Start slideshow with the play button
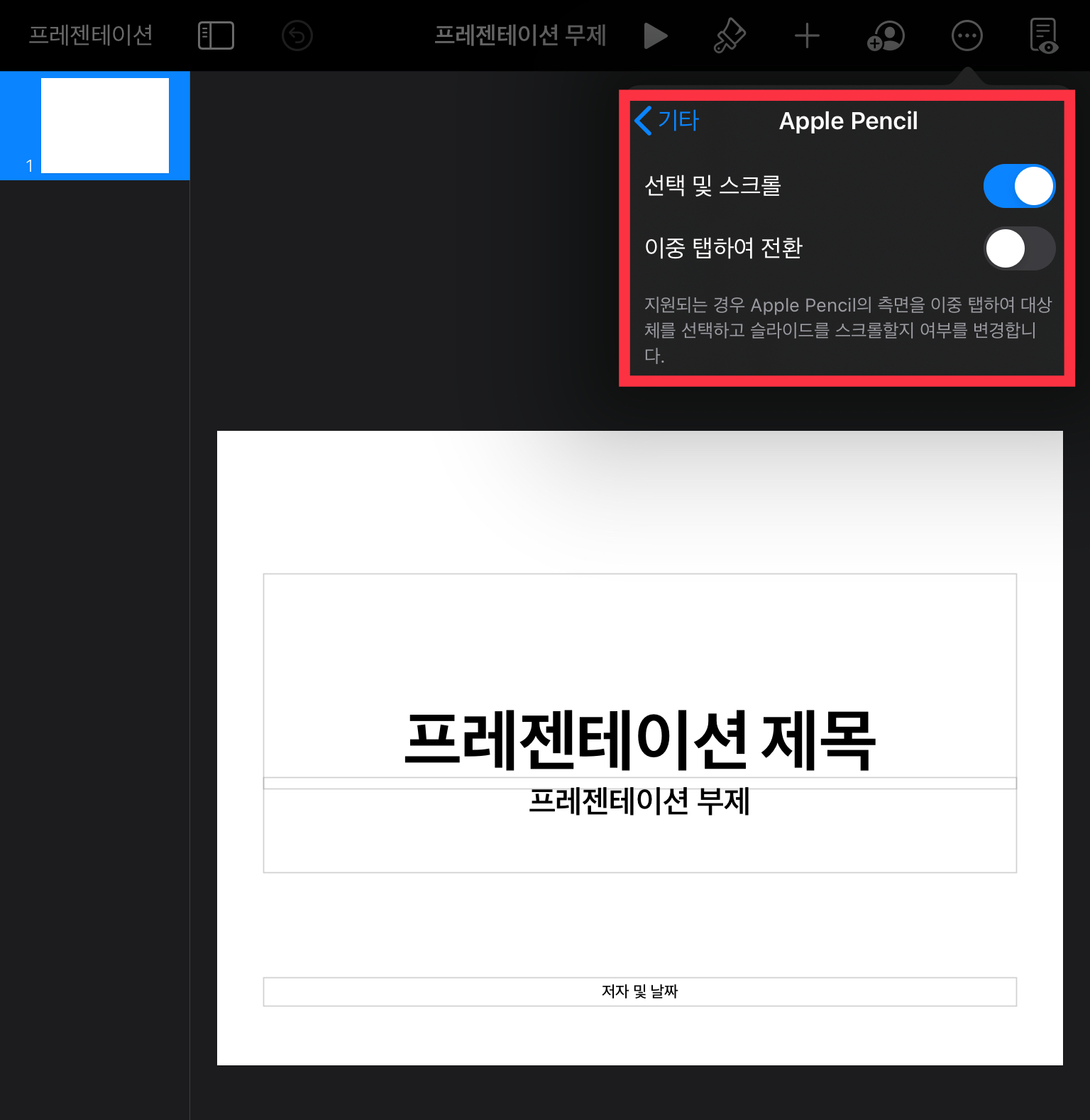Image resolution: width=1090 pixels, height=1120 pixels. [655, 35]
